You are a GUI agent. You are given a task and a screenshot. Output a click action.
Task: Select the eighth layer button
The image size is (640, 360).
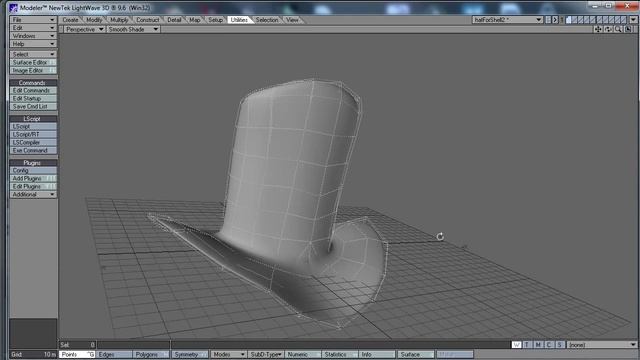(611, 20)
